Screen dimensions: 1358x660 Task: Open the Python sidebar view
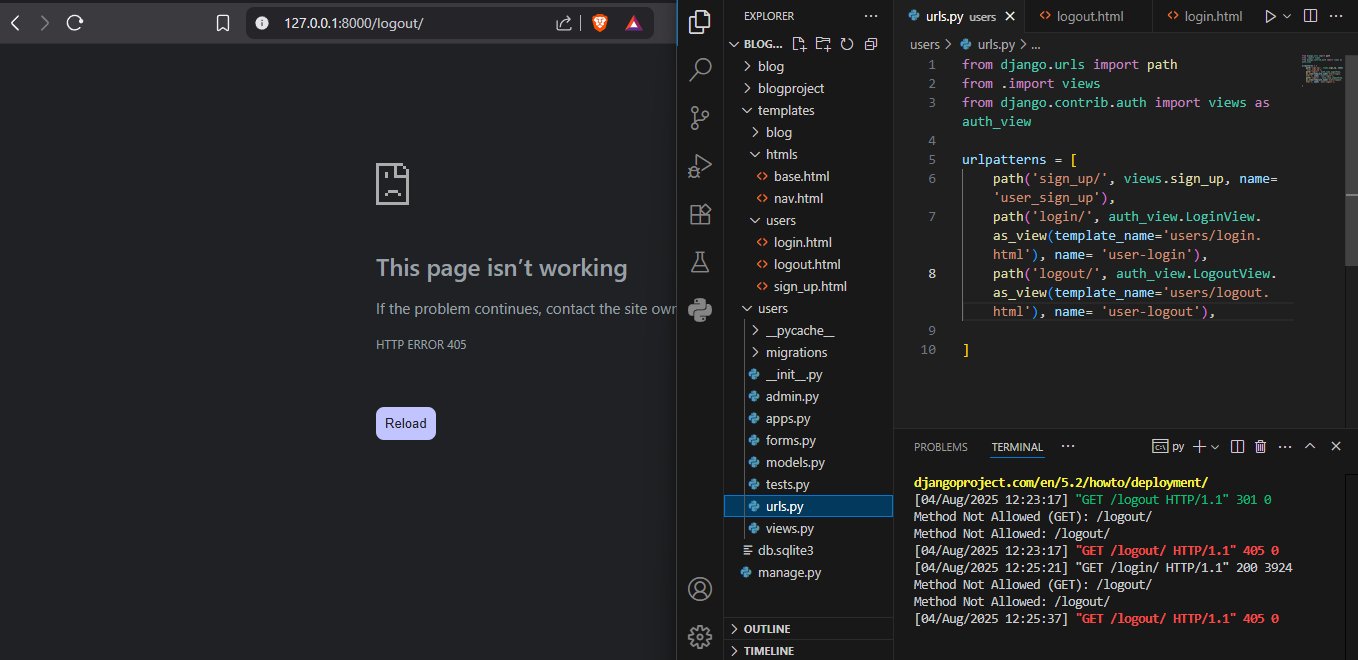pos(701,310)
